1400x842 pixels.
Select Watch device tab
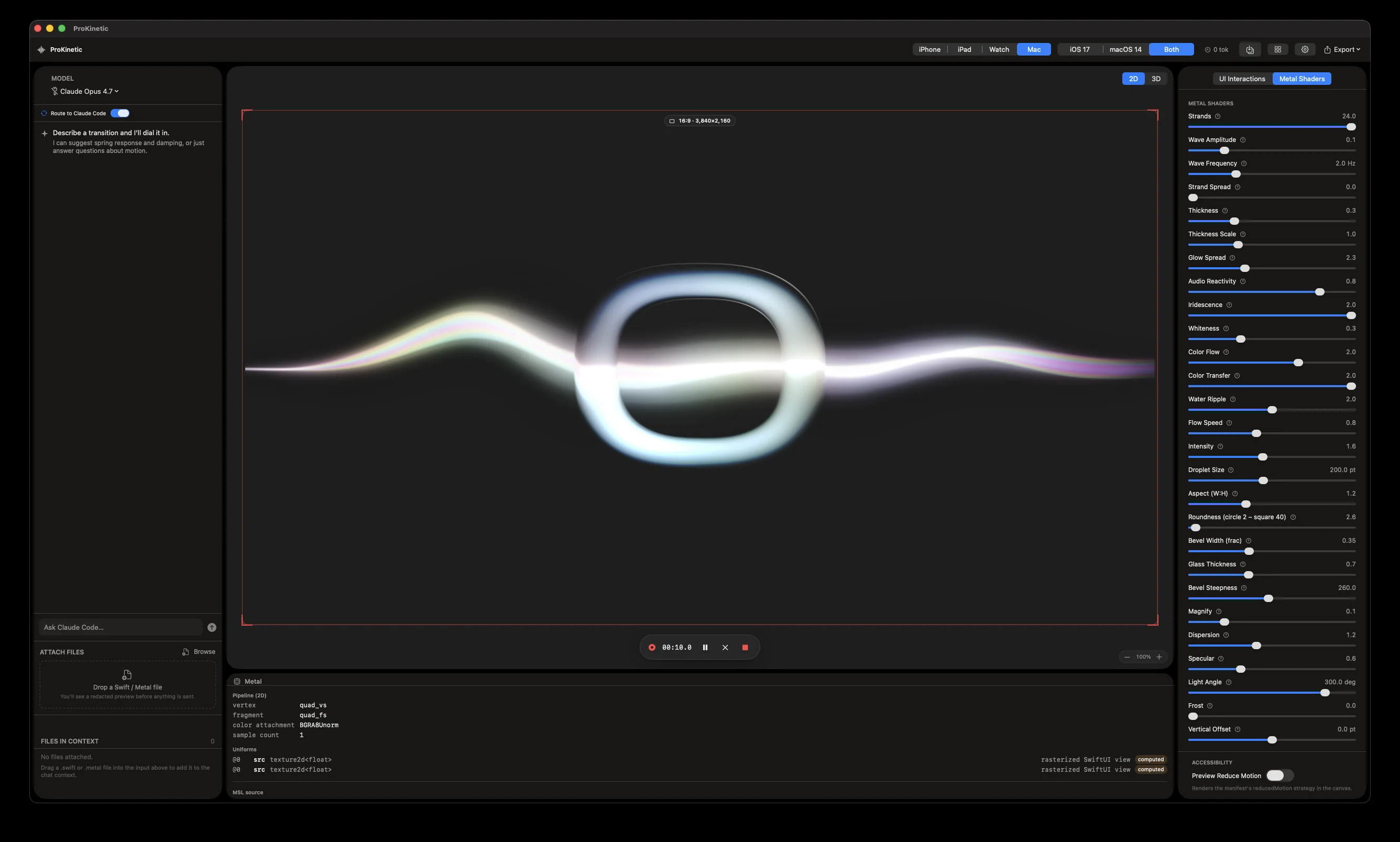pos(998,49)
